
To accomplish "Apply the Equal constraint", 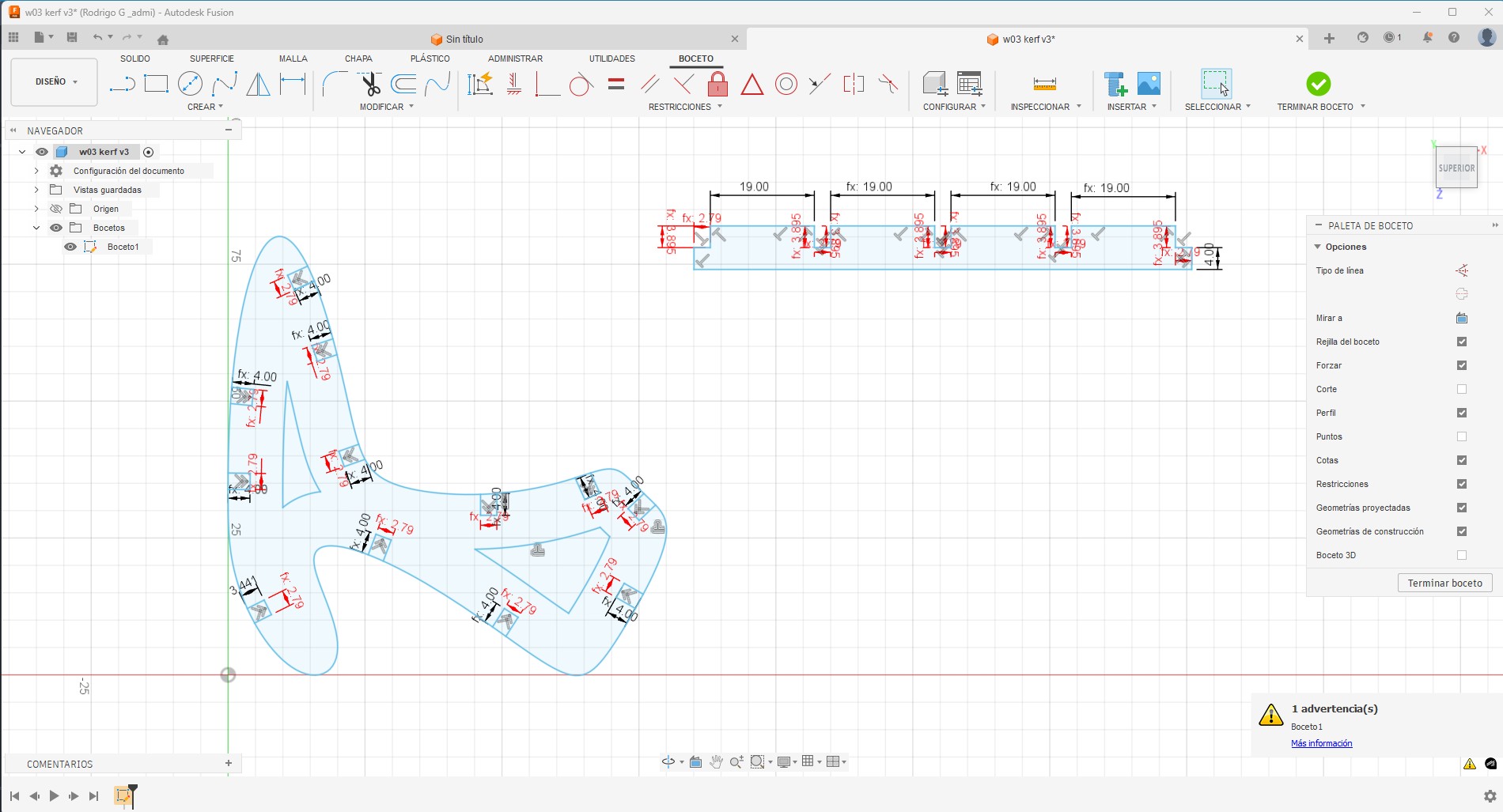I will click(616, 84).
